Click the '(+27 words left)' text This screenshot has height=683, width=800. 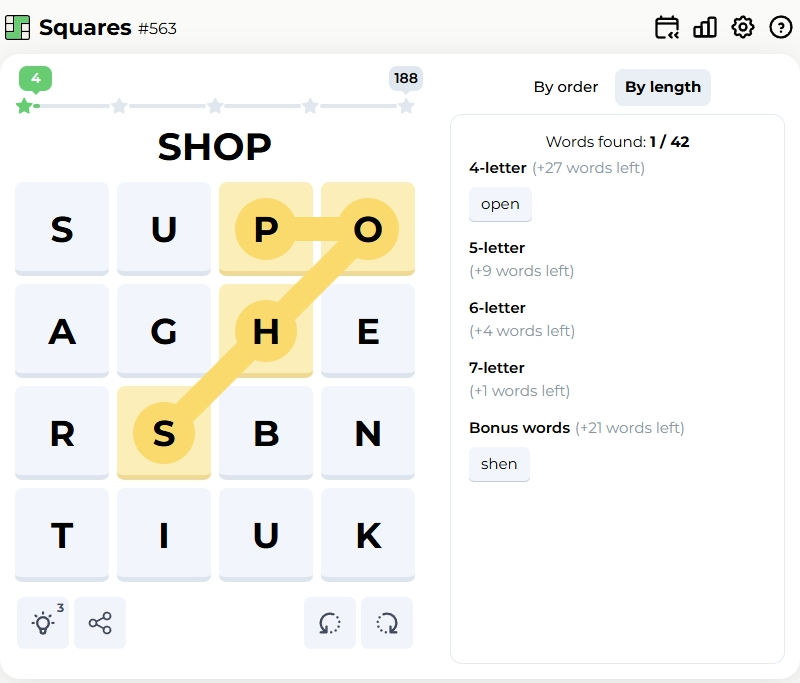588,168
